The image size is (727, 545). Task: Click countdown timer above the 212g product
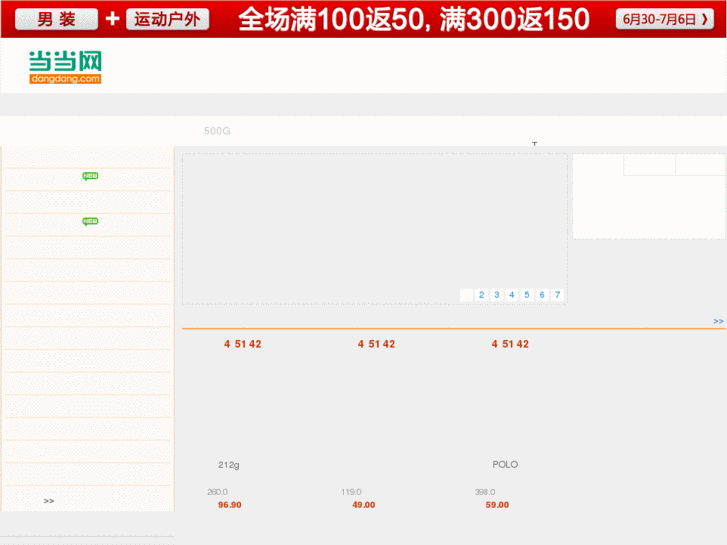[x=242, y=344]
